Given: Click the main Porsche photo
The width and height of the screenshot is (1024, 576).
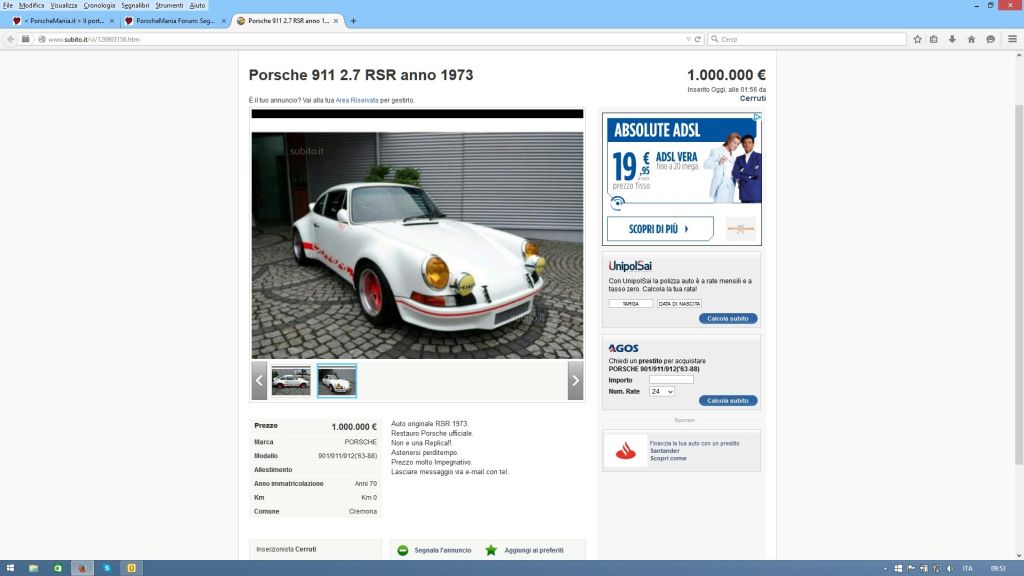Looking at the screenshot, I should (x=417, y=246).
